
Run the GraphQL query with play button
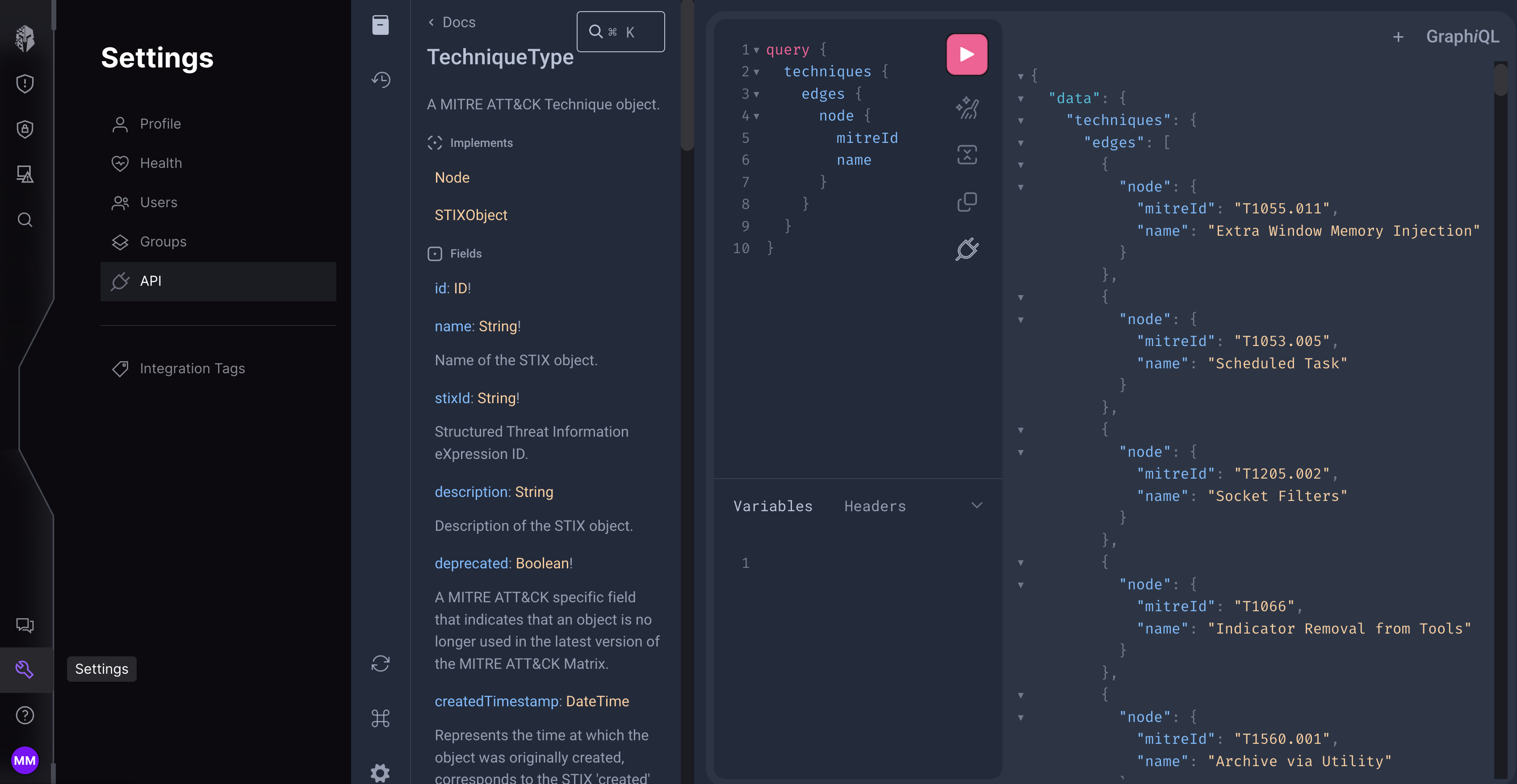point(966,54)
